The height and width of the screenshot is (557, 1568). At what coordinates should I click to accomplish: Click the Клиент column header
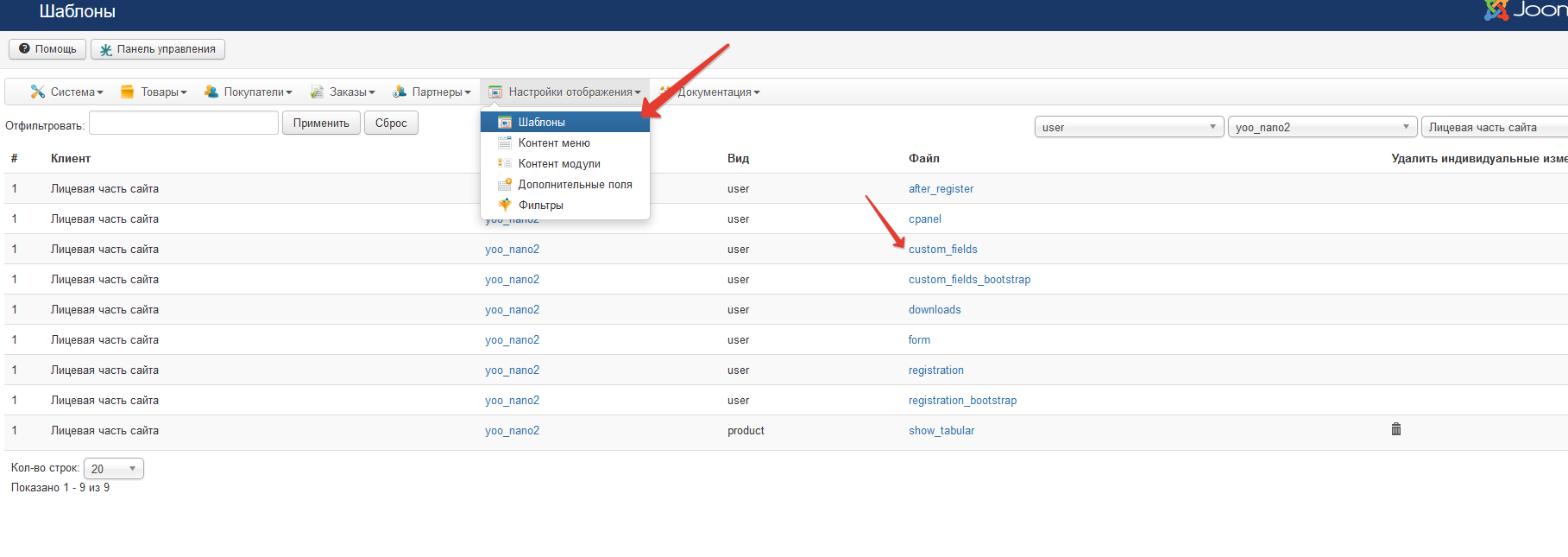click(71, 158)
